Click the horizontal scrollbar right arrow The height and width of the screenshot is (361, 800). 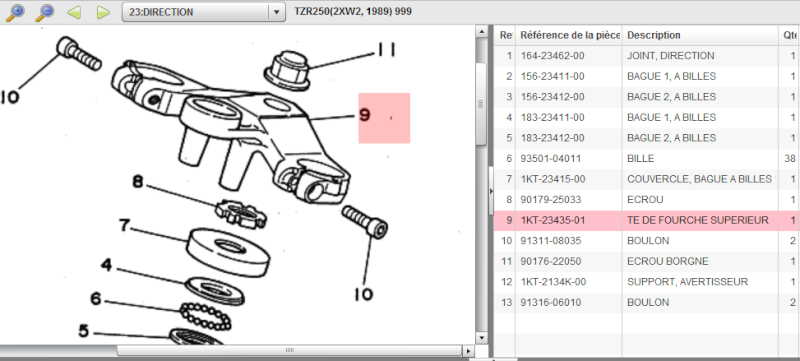(x=468, y=351)
